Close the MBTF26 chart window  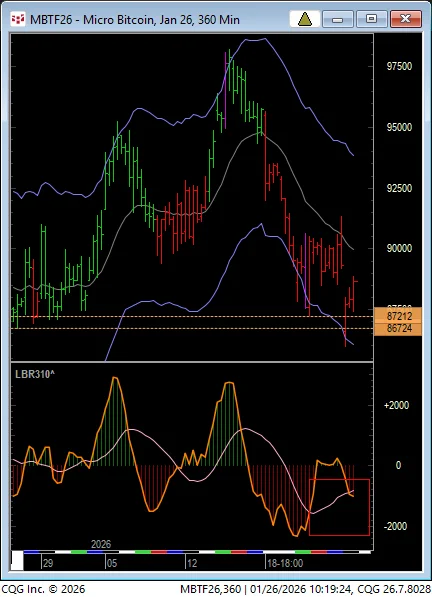[x=406, y=19]
